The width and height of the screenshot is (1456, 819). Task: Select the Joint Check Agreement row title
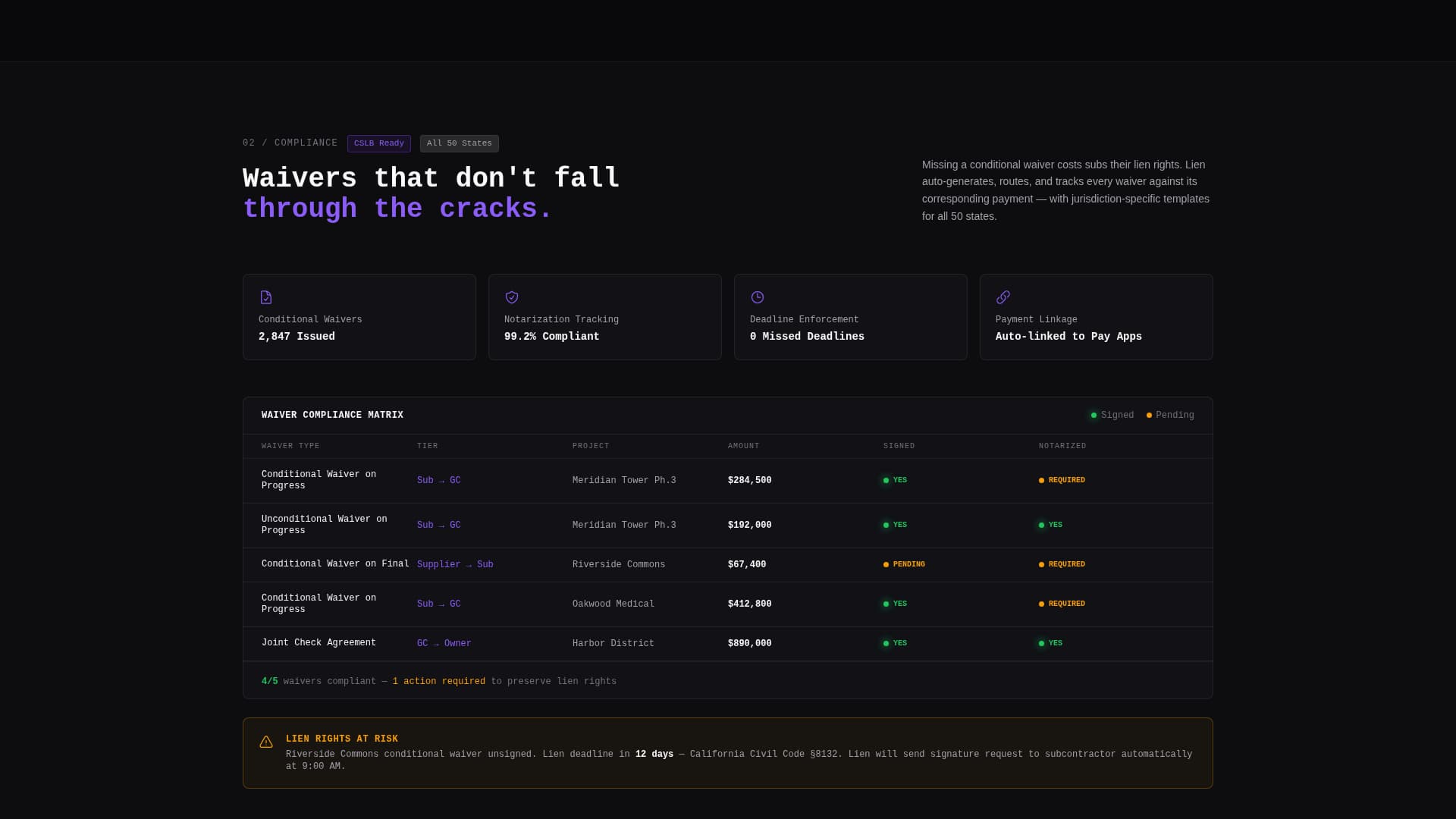(318, 643)
